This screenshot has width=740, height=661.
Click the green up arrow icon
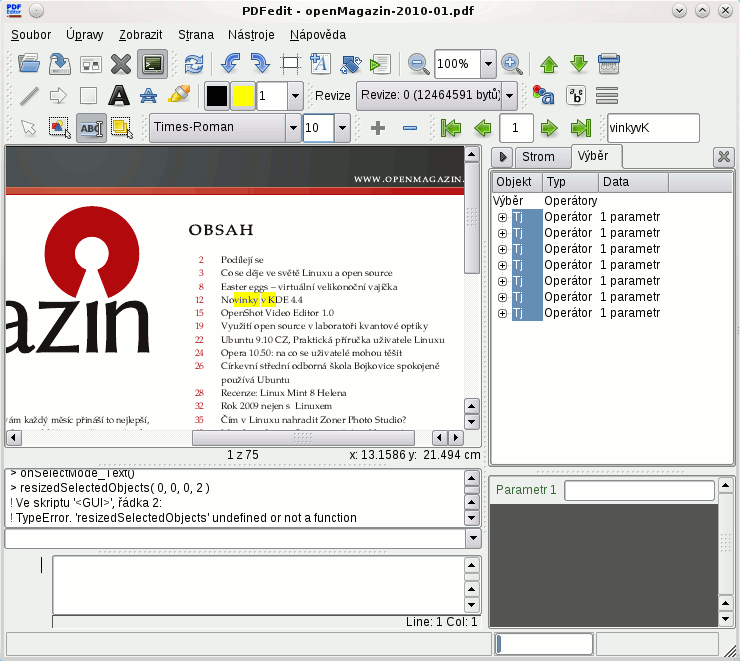pos(549,64)
